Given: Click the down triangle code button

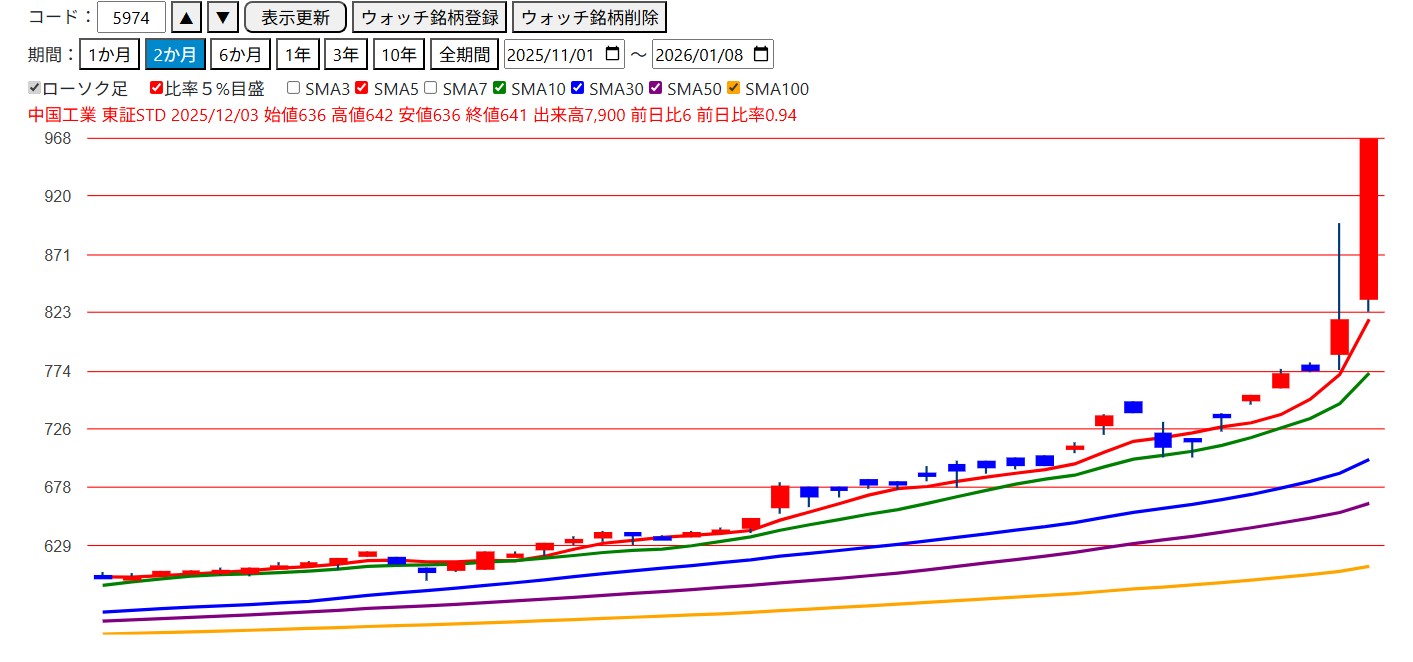Looking at the screenshot, I should 223,17.
